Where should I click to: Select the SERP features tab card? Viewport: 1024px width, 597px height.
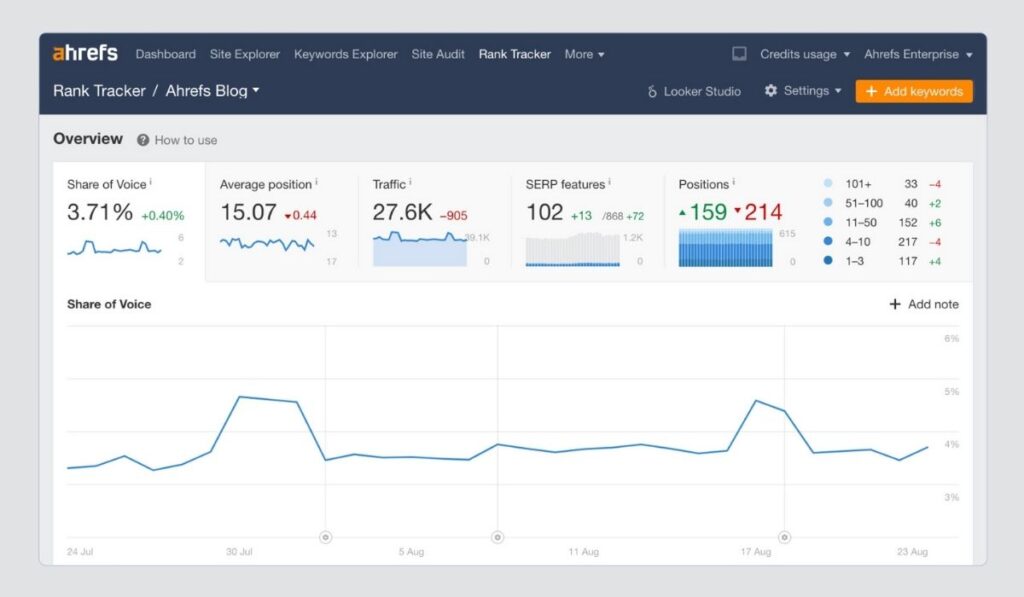coord(587,222)
